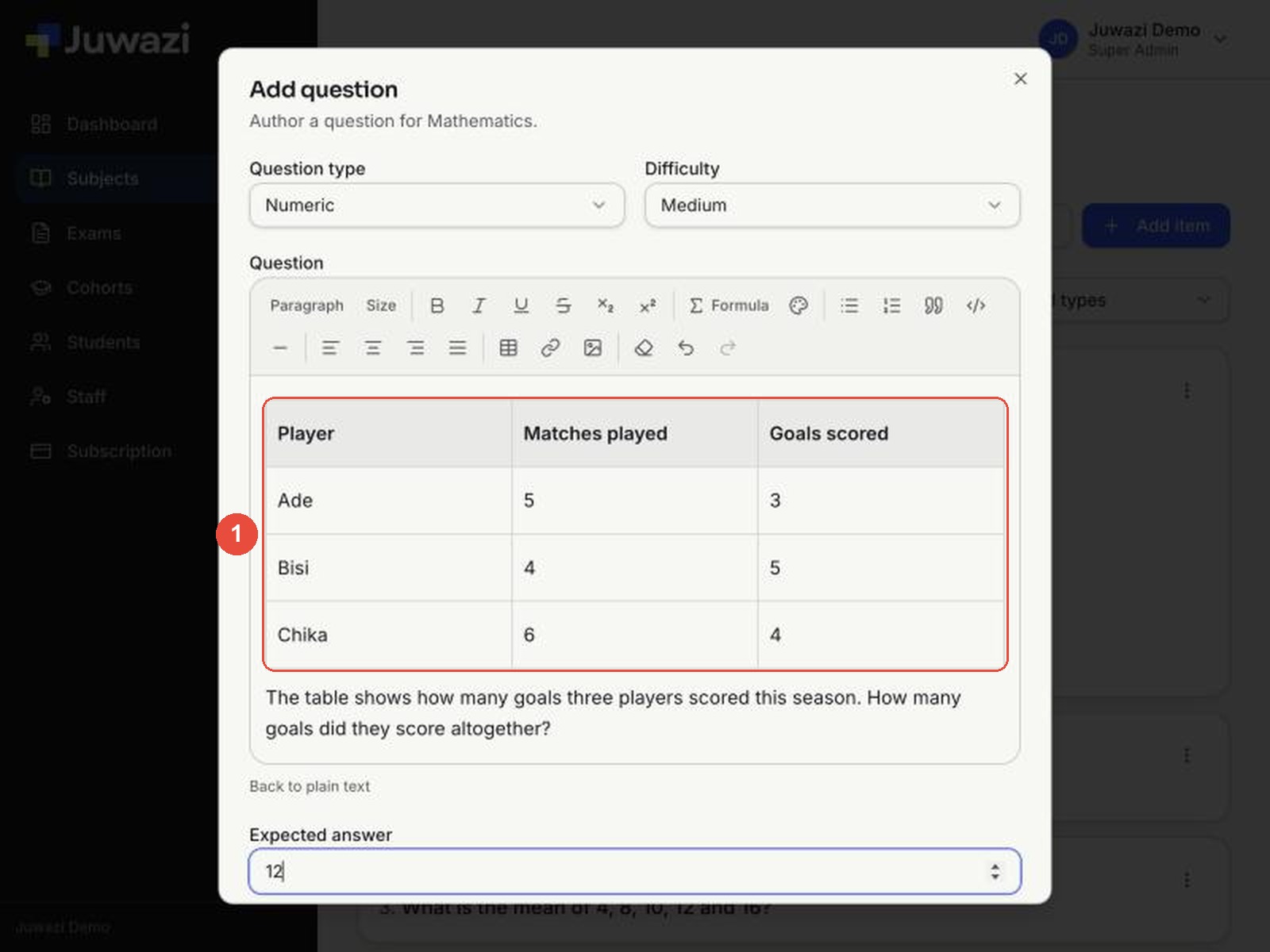
Task: Click the 'Bisi' table cell
Action: [388, 567]
